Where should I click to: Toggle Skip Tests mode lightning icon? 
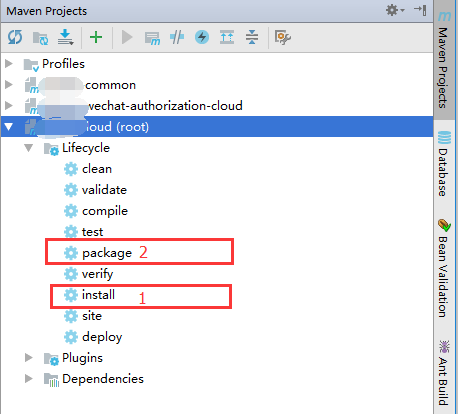pos(202,37)
